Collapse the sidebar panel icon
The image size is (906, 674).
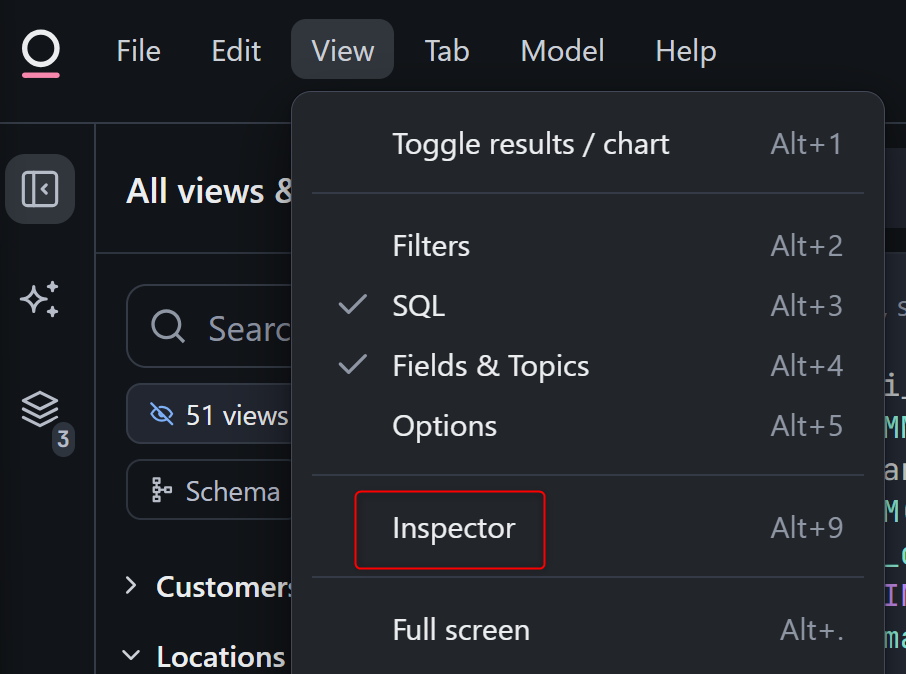(40, 189)
